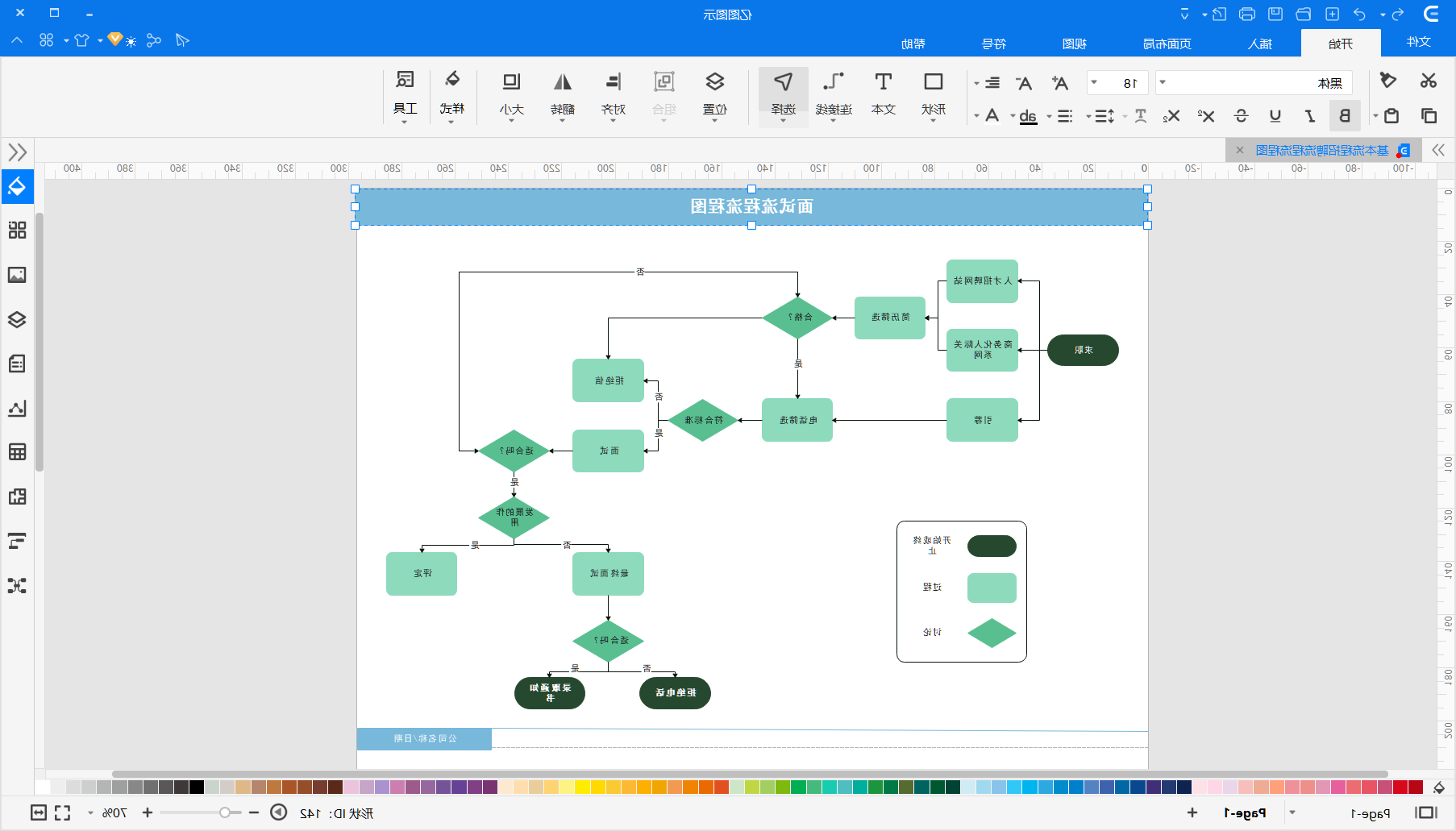Viewport: 1456px width, 831px height.
Task: Open the Style (样式) paint bucket tool
Action: point(452,95)
